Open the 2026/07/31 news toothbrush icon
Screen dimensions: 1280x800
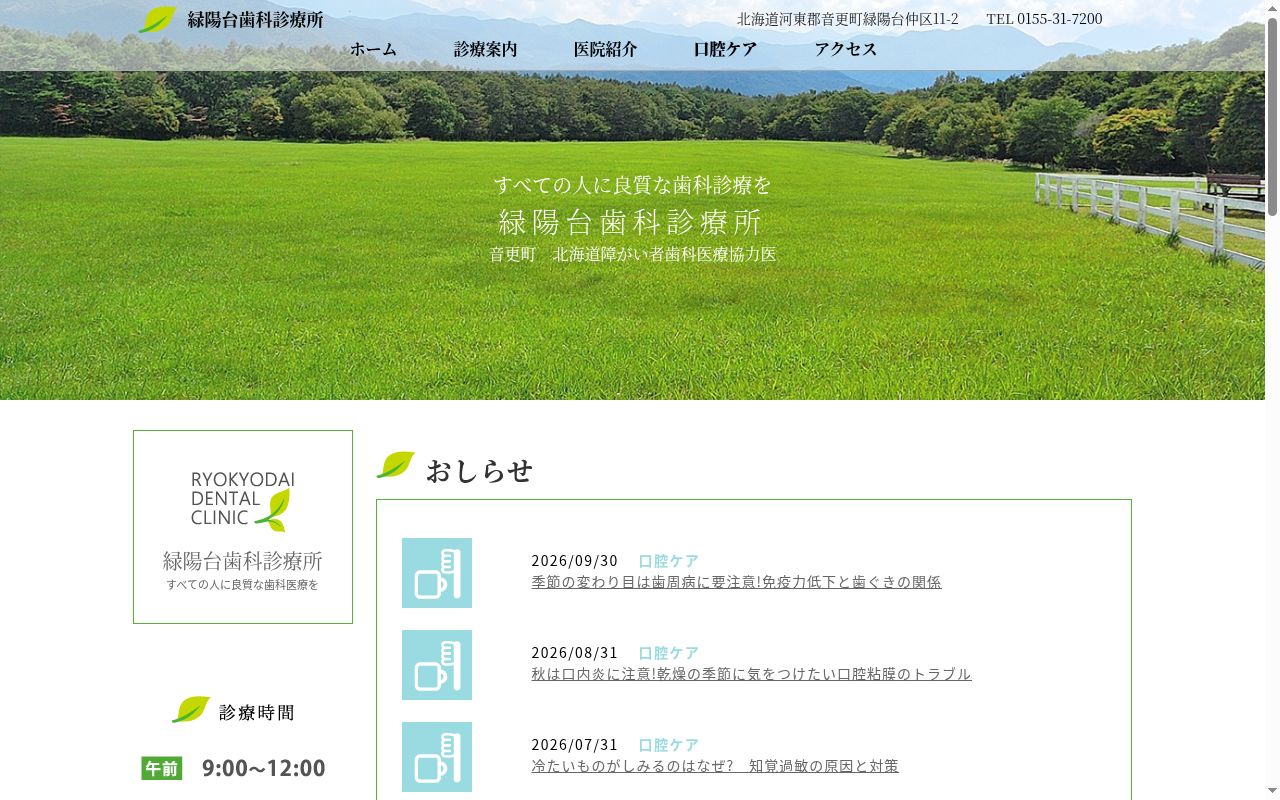(x=437, y=757)
